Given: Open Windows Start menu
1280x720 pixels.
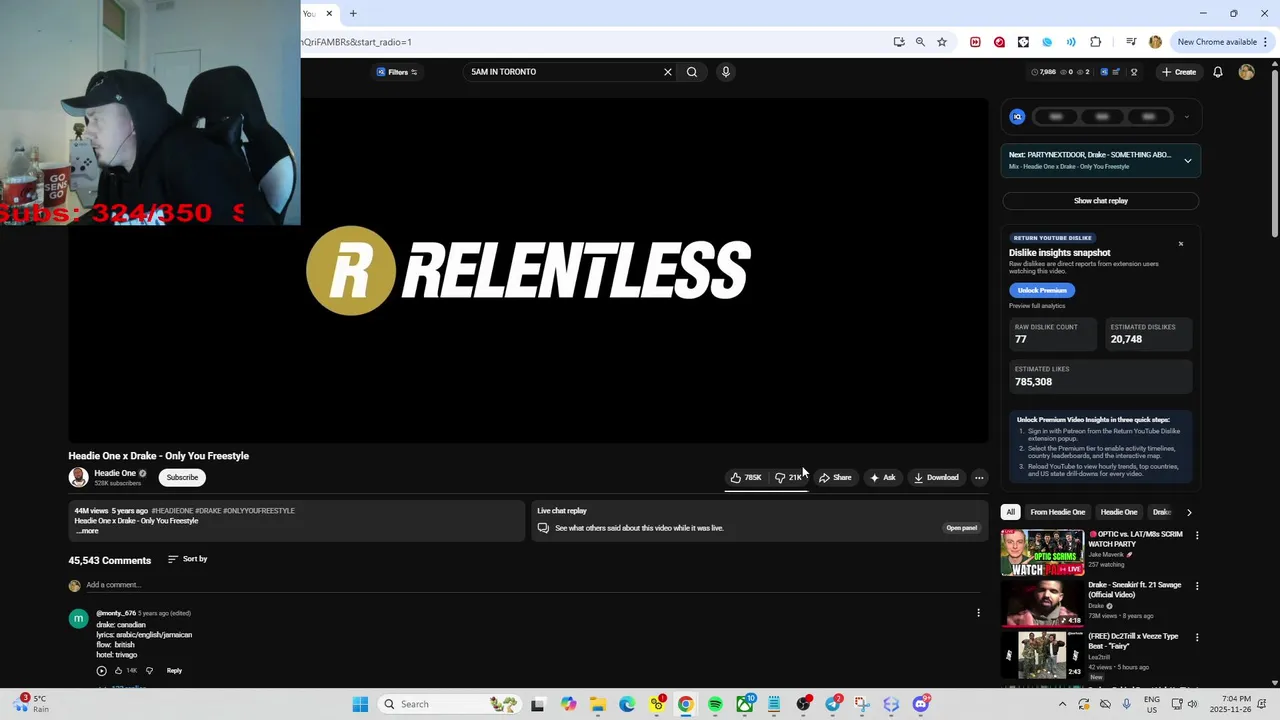Looking at the screenshot, I should click(360, 704).
